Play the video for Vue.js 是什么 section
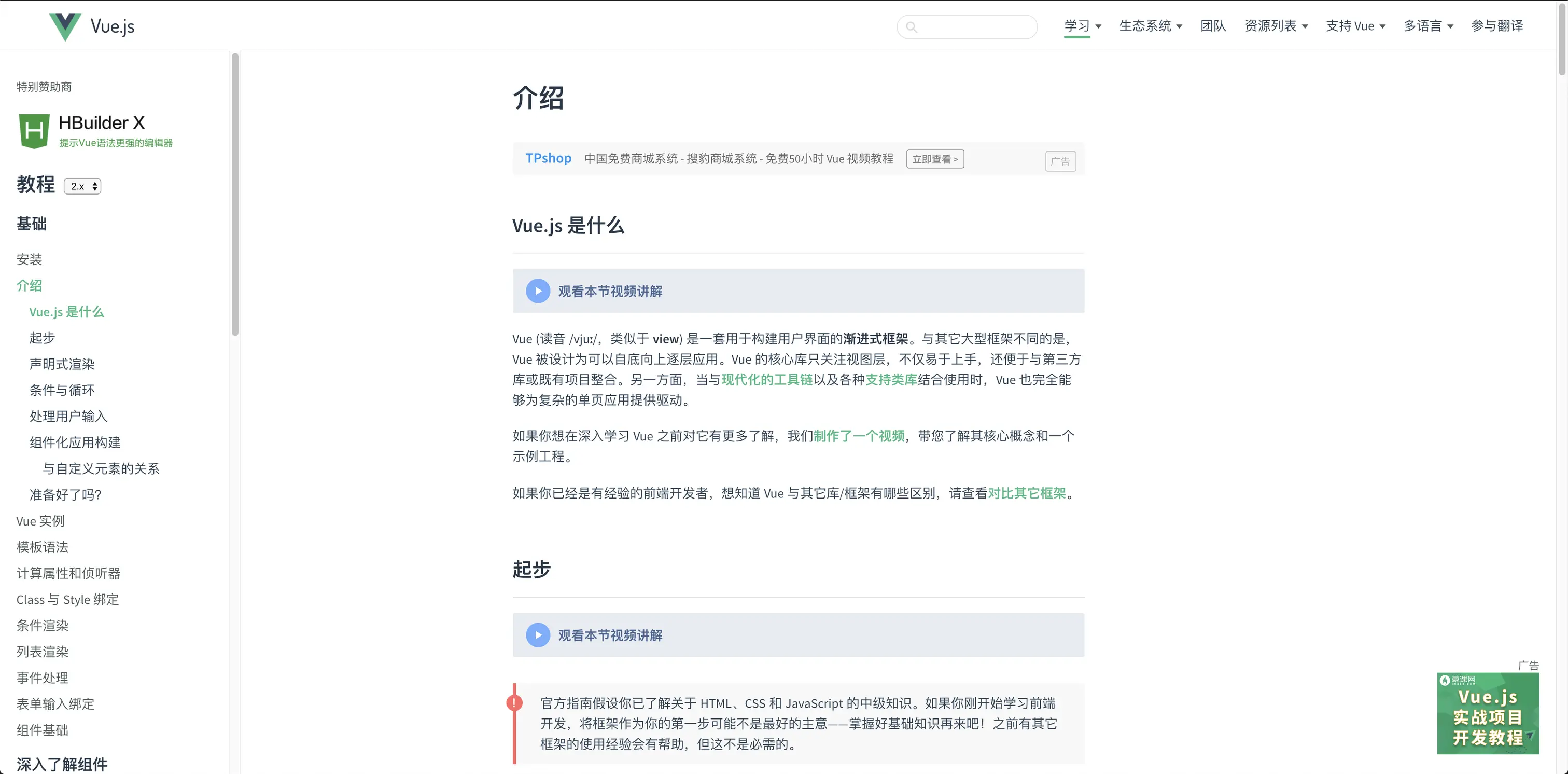The height and width of the screenshot is (774, 1568). tap(538, 291)
